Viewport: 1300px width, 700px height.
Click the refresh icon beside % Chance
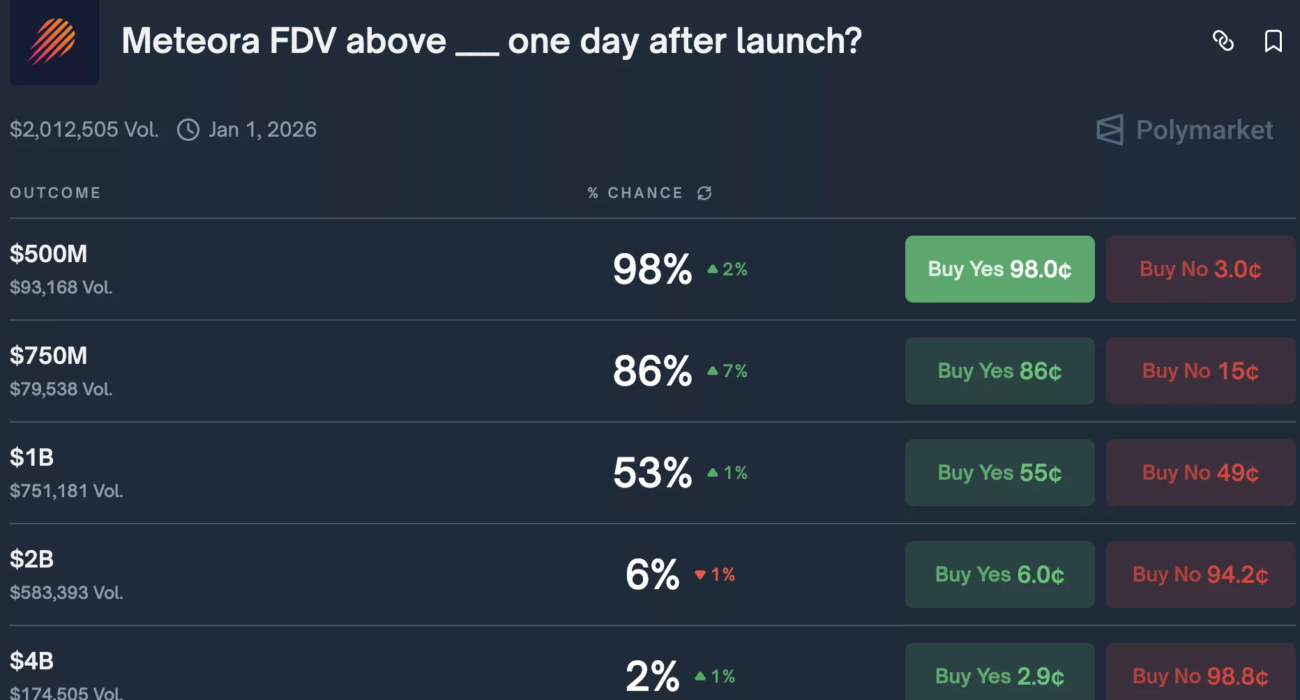tap(704, 193)
